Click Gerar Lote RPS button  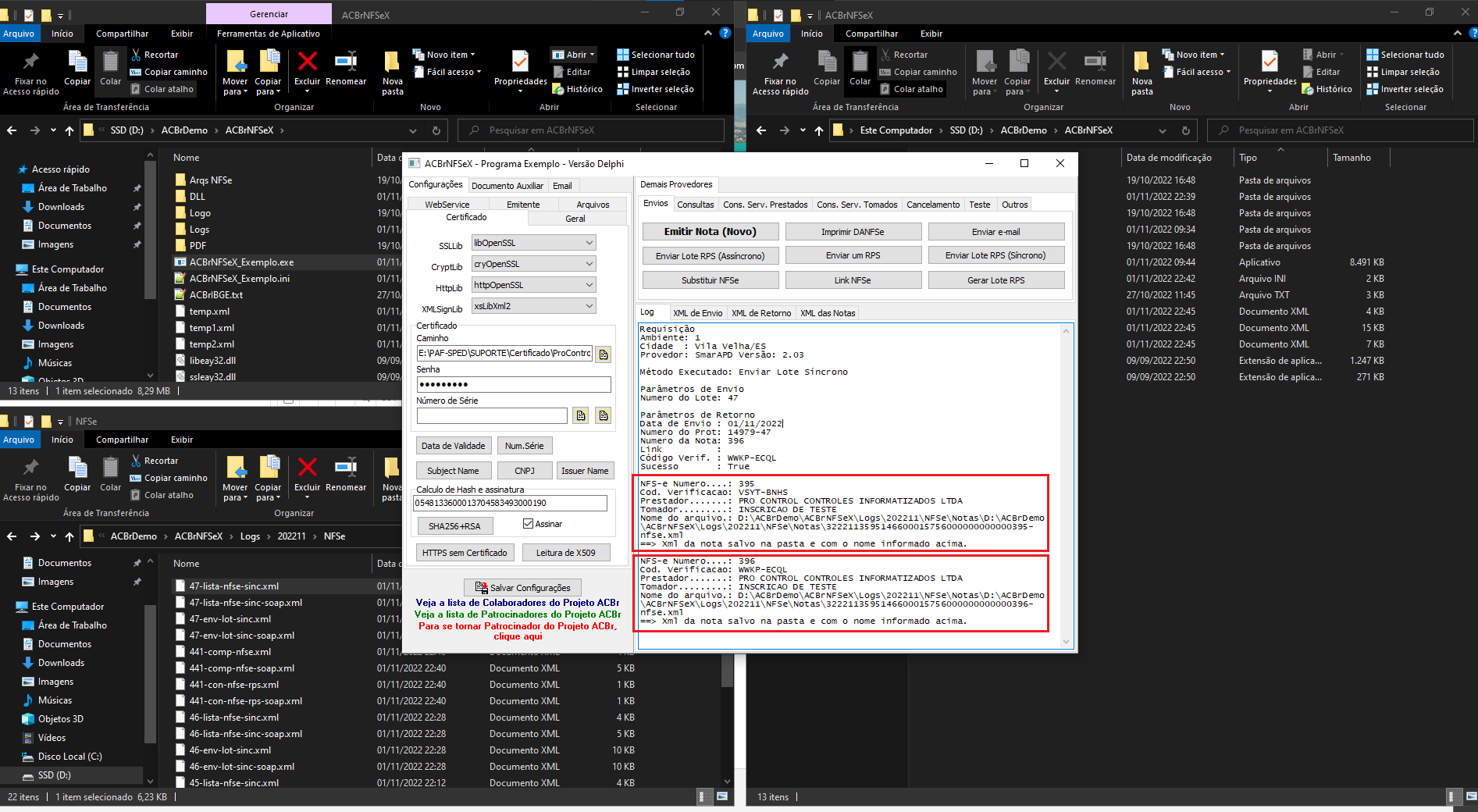point(995,280)
